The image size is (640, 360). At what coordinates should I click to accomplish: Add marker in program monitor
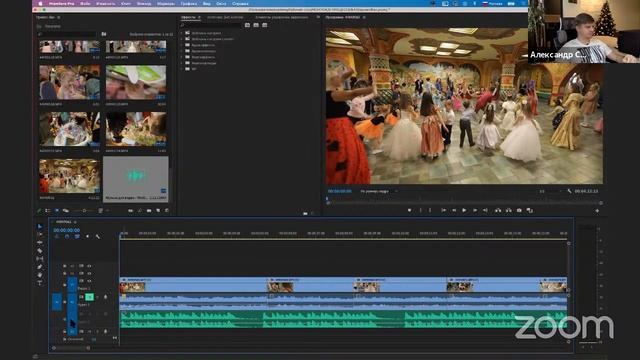tap(409, 210)
